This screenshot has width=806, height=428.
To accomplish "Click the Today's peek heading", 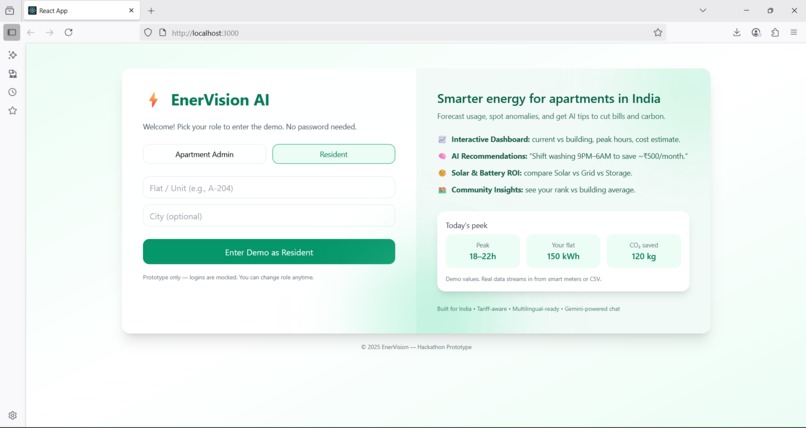I will [x=466, y=226].
